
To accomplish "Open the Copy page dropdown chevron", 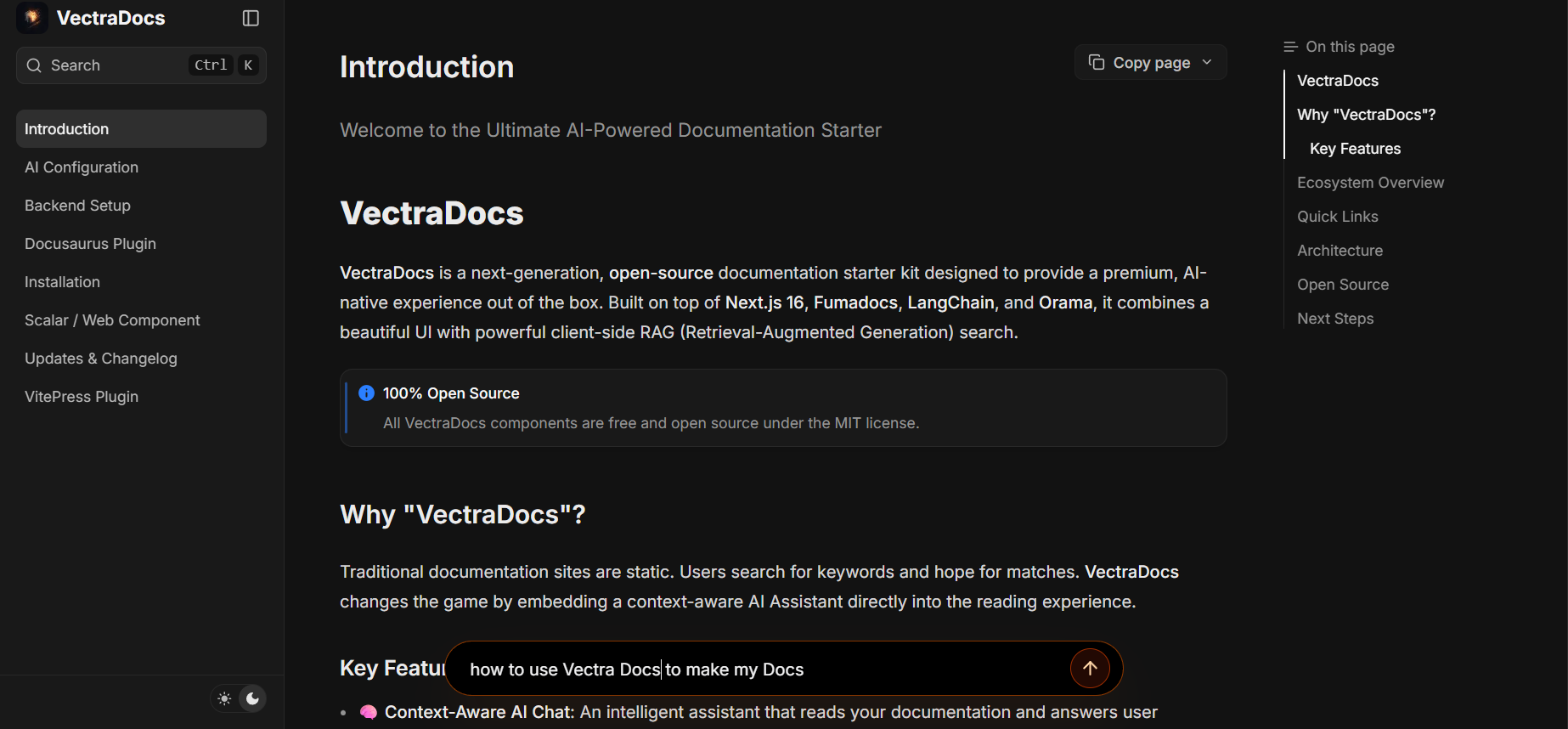I will click(x=1207, y=62).
